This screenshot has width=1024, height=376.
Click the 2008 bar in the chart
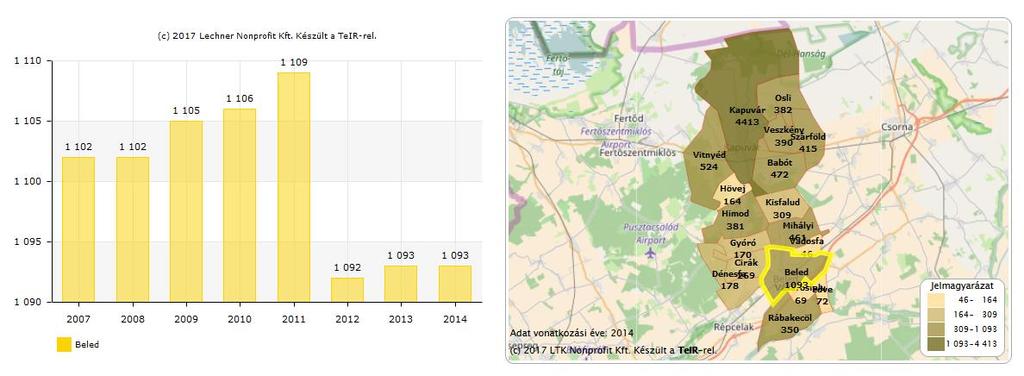(x=132, y=229)
